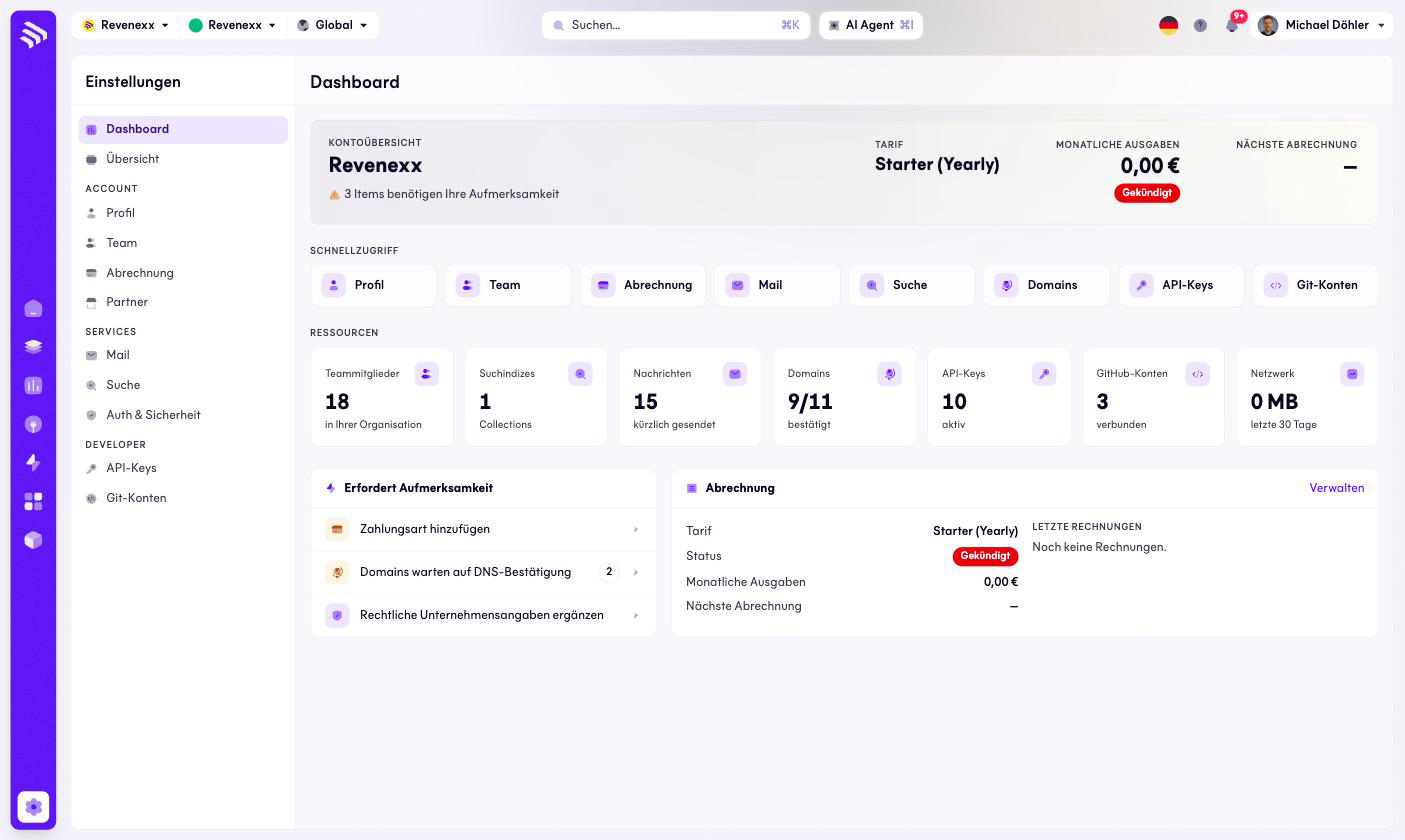1405x840 pixels.
Task: Click the 'Erfordert Aufmerksamkeit' heading
Action: coord(418,488)
